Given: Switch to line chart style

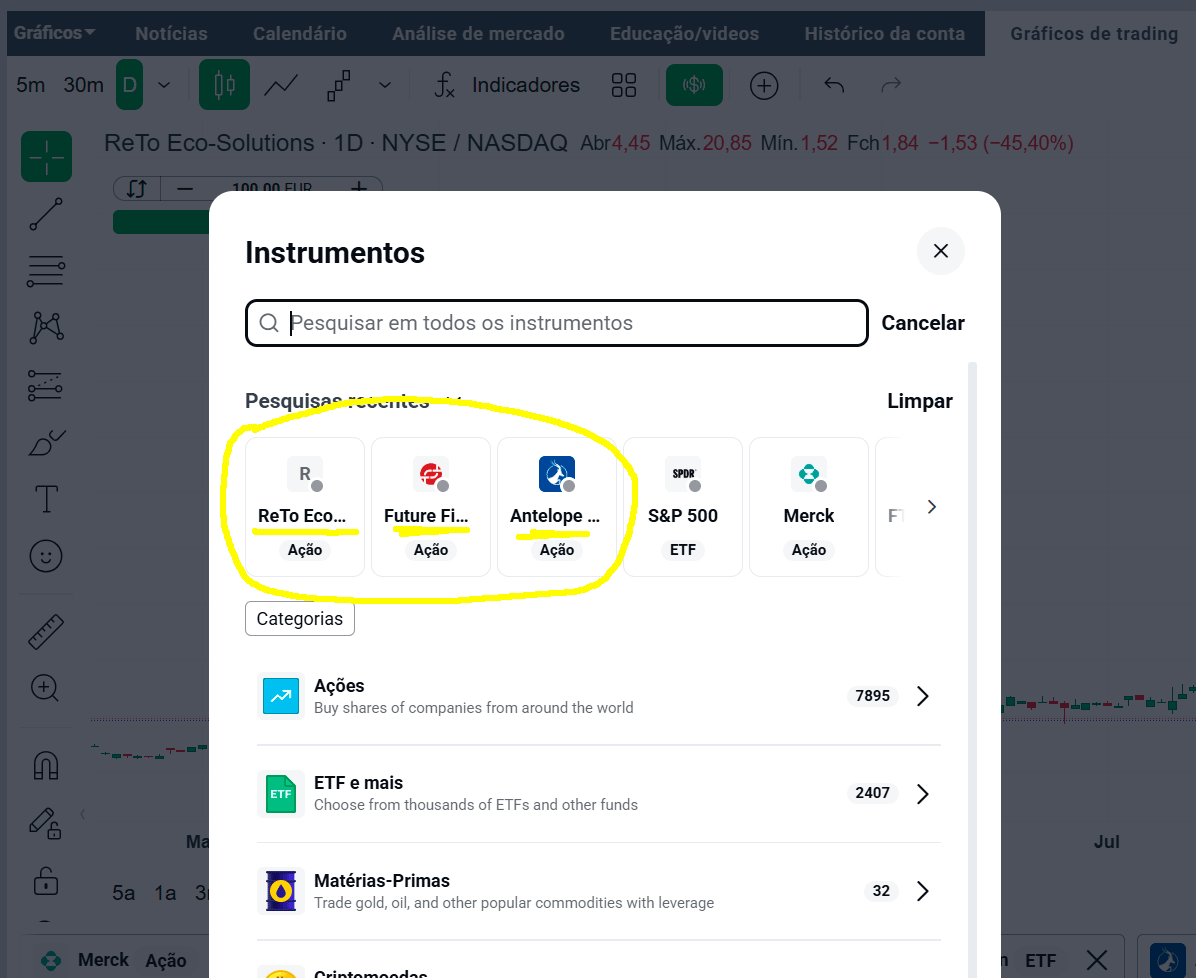Looking at the screenshot, I should pyautogui.click(x=281, y=85).
